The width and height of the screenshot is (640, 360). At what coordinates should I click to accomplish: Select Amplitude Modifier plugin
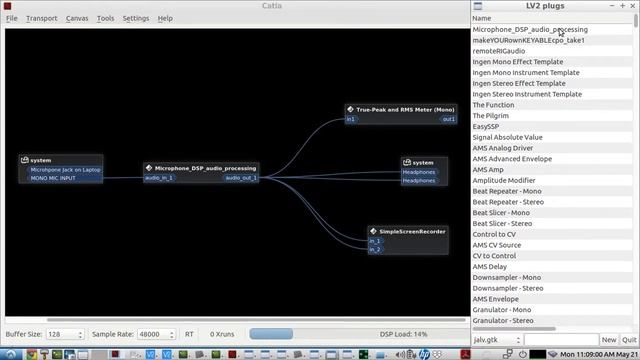point(552,180)
